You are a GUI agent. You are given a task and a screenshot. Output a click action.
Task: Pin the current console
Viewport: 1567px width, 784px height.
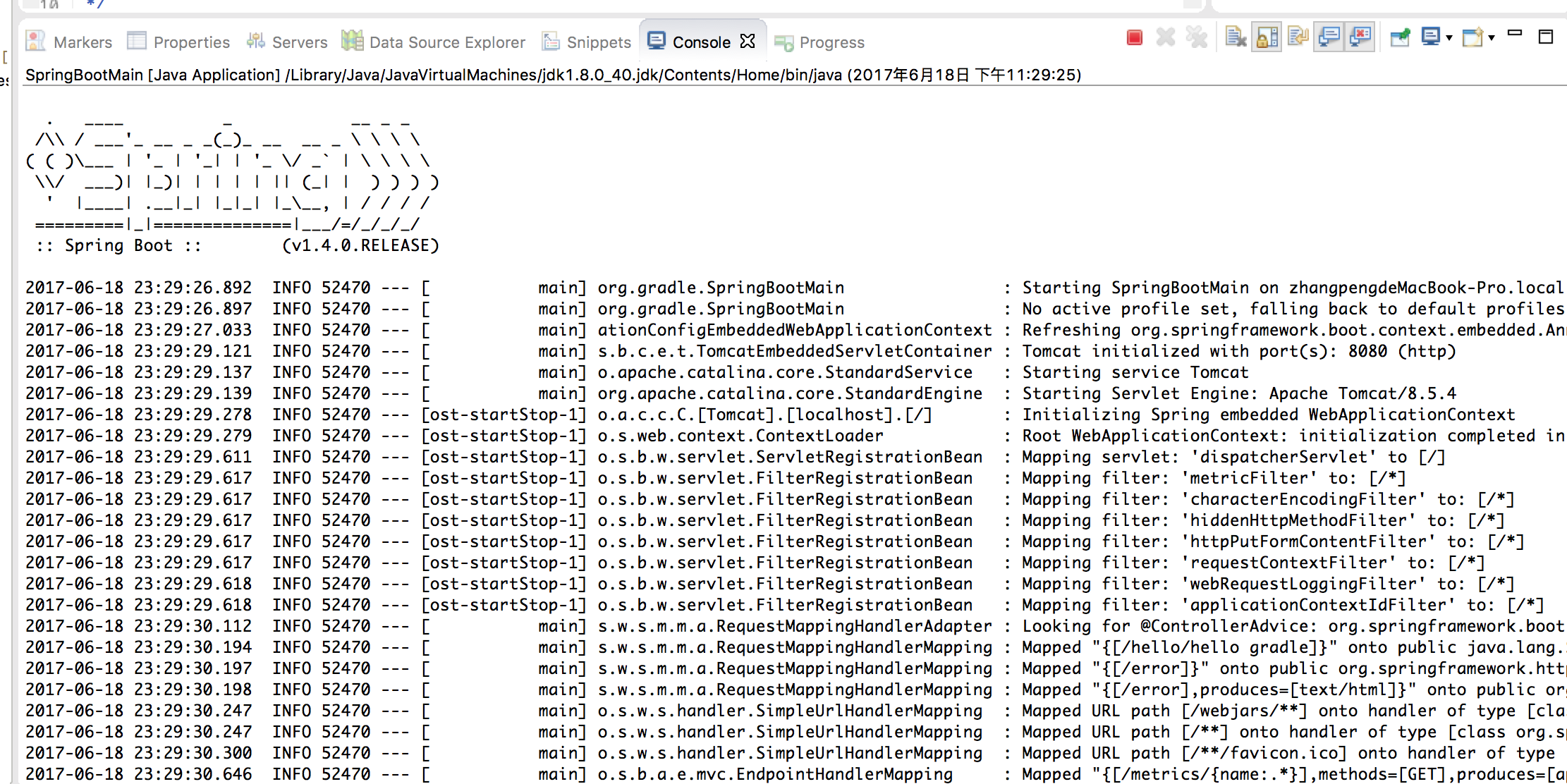1400,37
